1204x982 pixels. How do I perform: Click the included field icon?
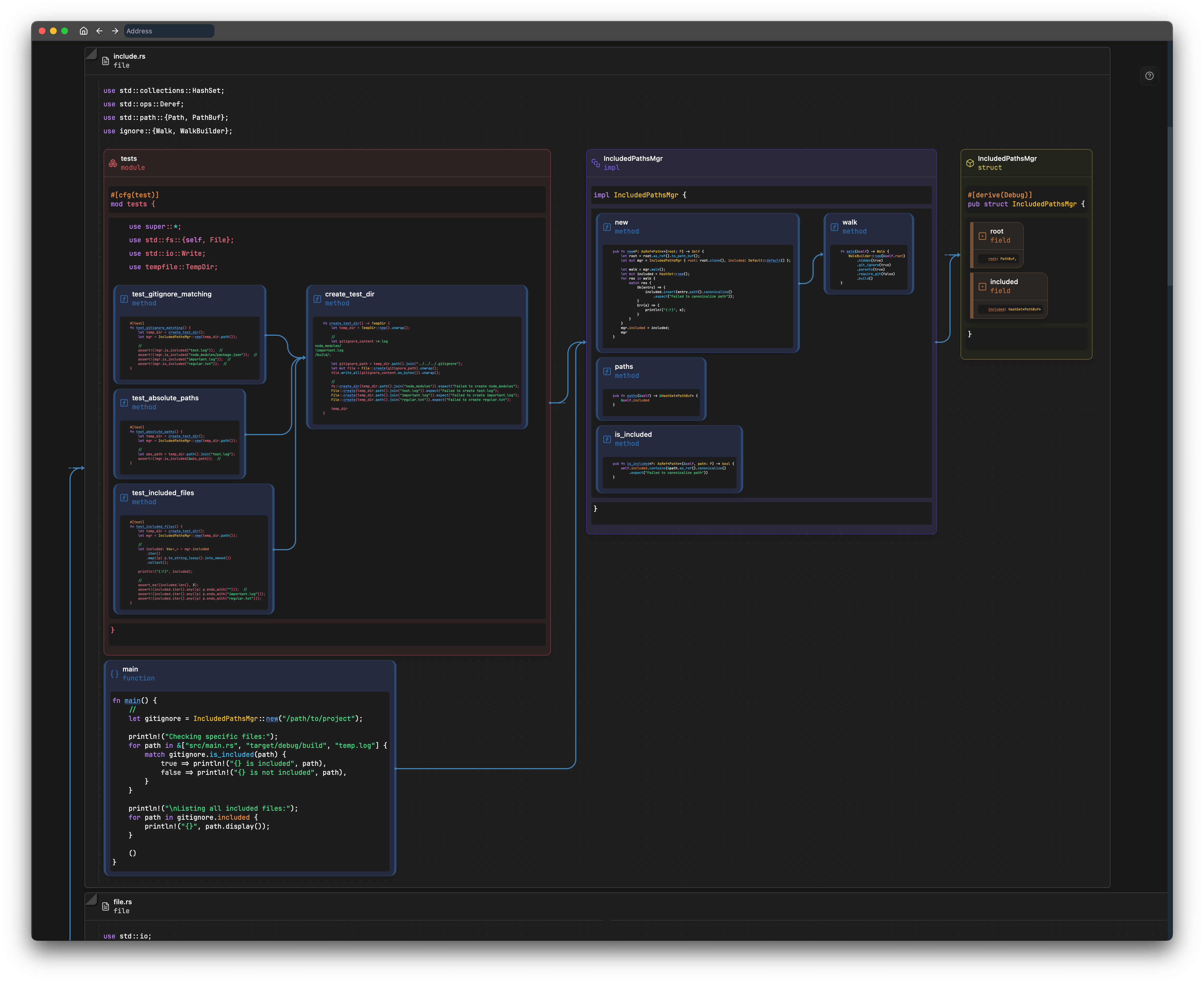tap(982, 287)
